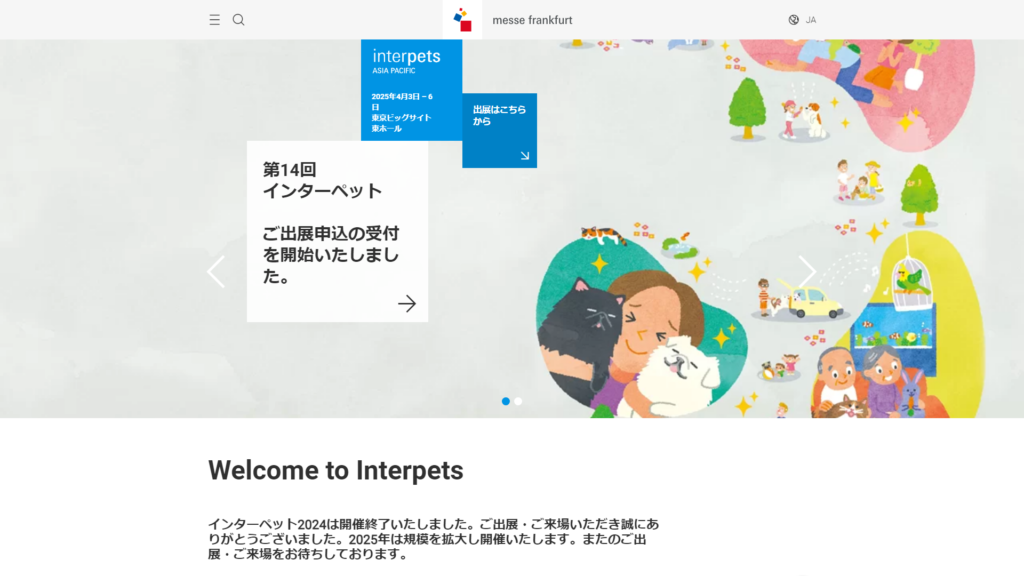
Task: Select the first carousel indicator dot
Action: [506, 401]
